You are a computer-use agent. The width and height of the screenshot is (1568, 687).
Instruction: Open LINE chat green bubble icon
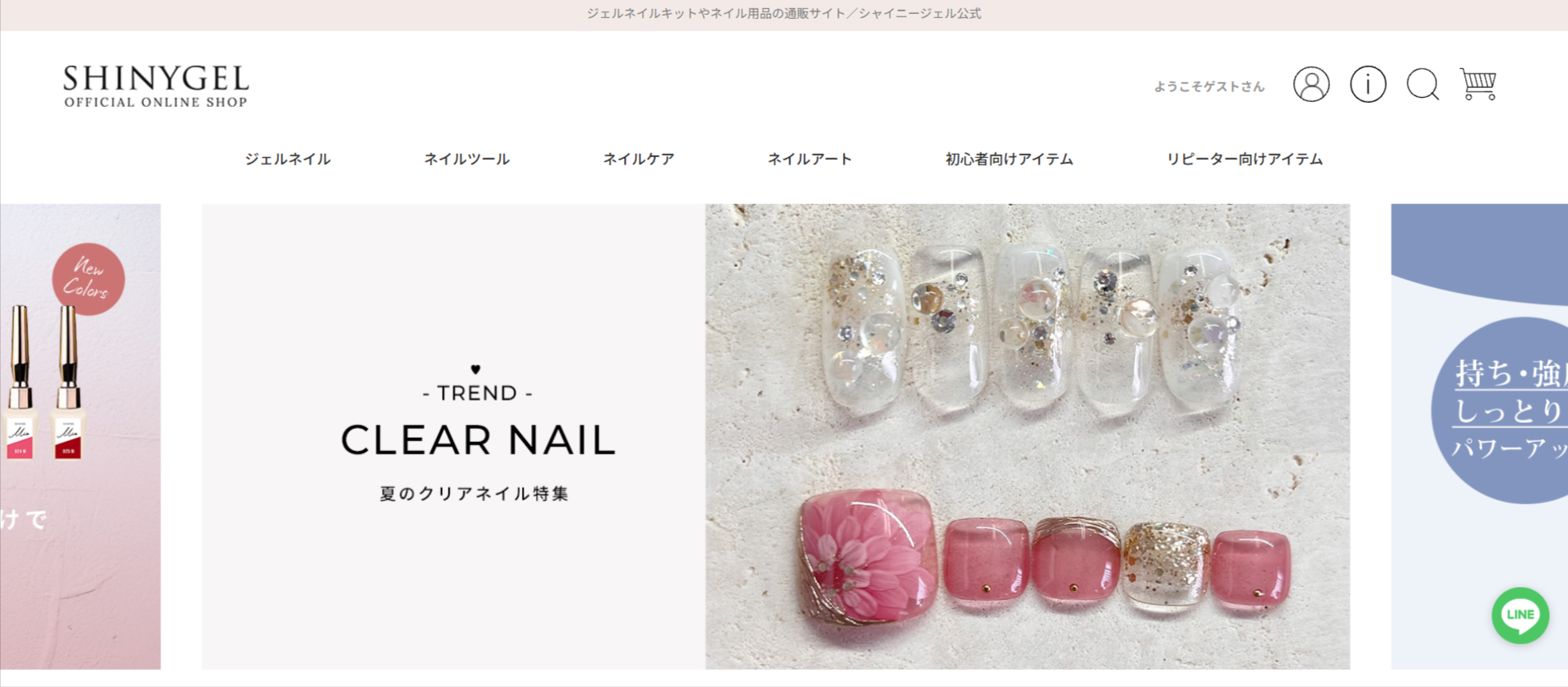[1520, 615]
